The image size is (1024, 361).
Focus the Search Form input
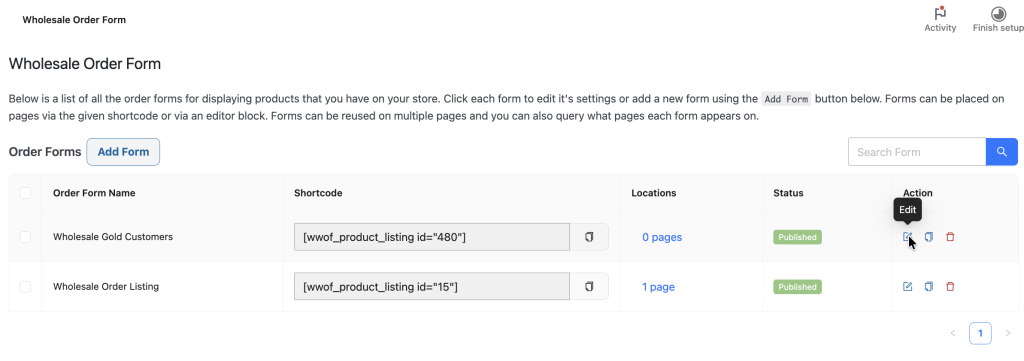pyautogui.click(x=917, y=151)
